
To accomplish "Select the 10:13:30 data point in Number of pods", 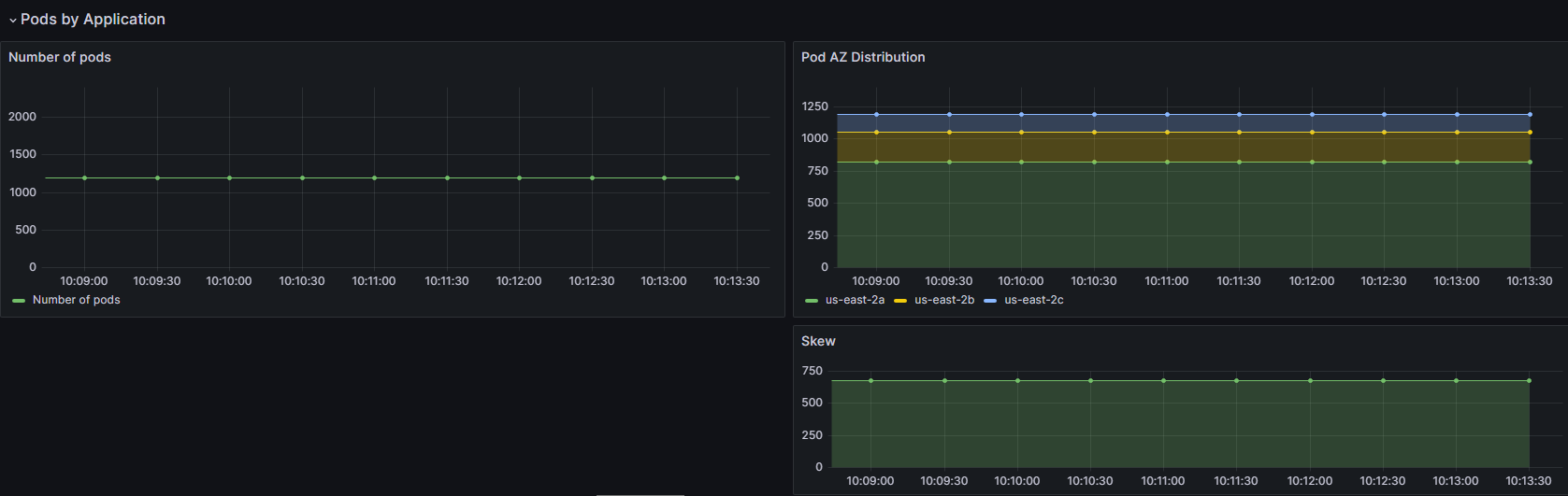I will click(x=737, y=177).
